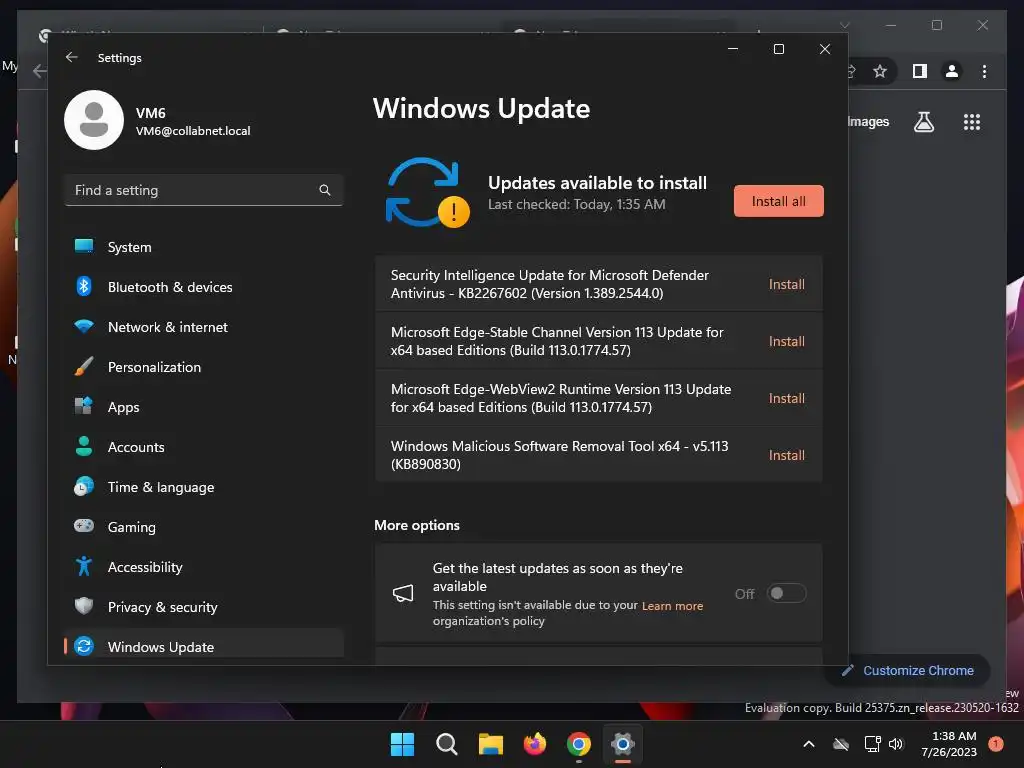
Task: Click the Personalization paintbrush icon
Action: pyautogui.click(x=84, y=366)
